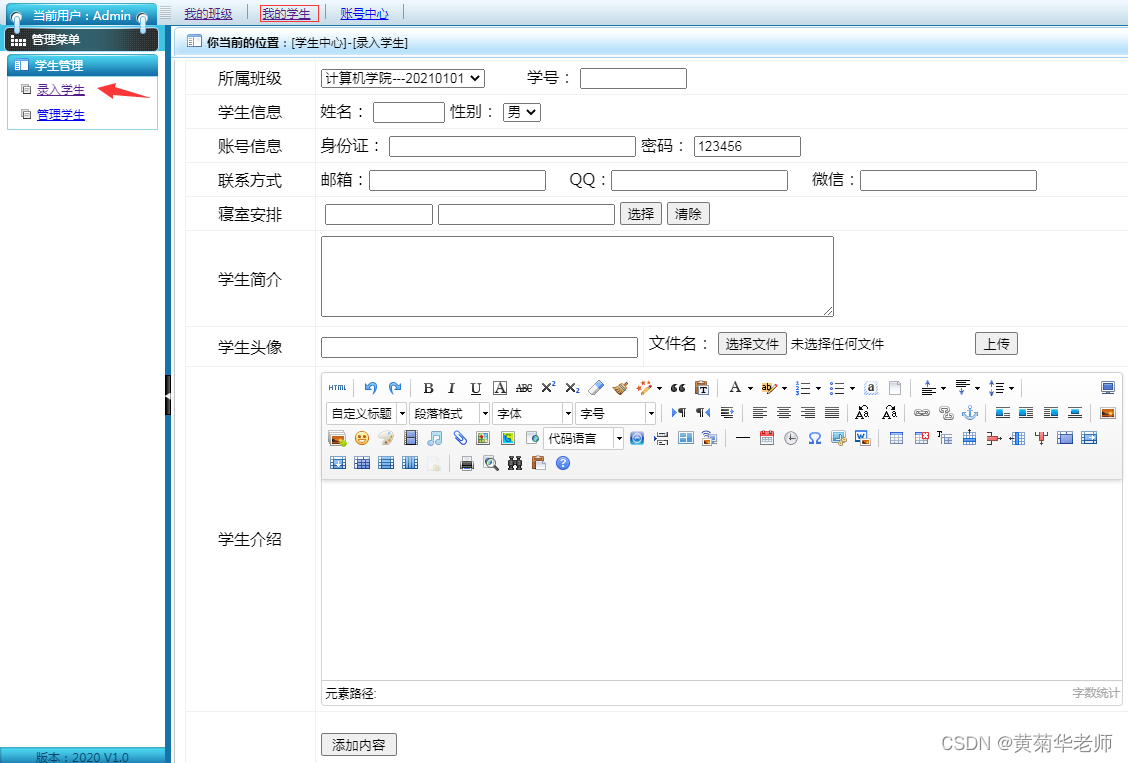Undo the last edit in the rich text editor

point(370,388)
